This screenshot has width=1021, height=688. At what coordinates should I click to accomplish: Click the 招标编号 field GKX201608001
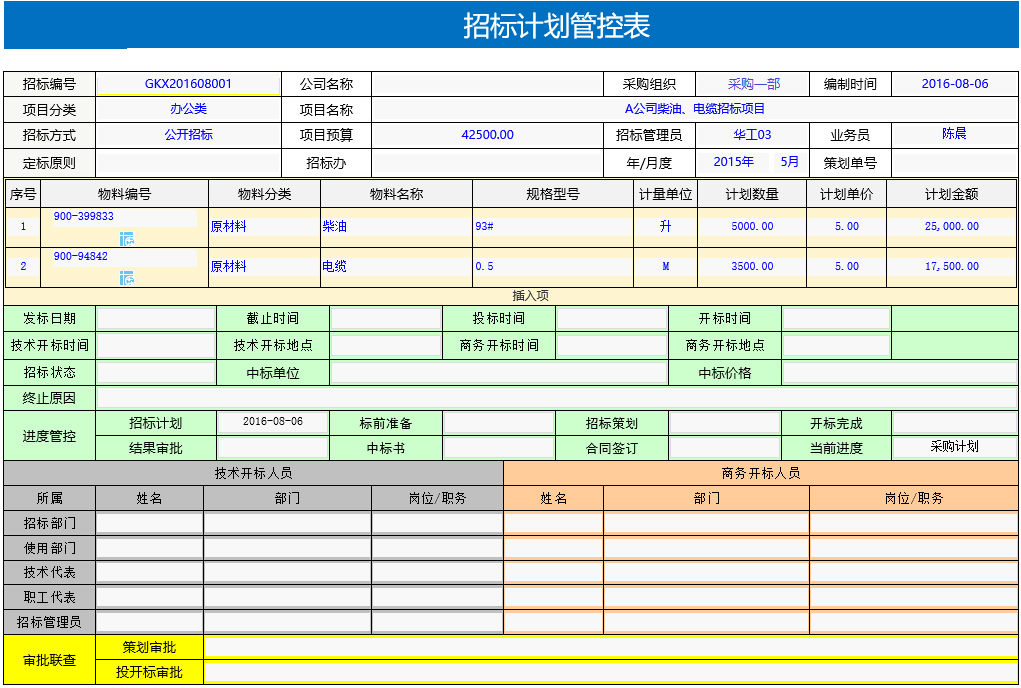(x=188, y=84)
